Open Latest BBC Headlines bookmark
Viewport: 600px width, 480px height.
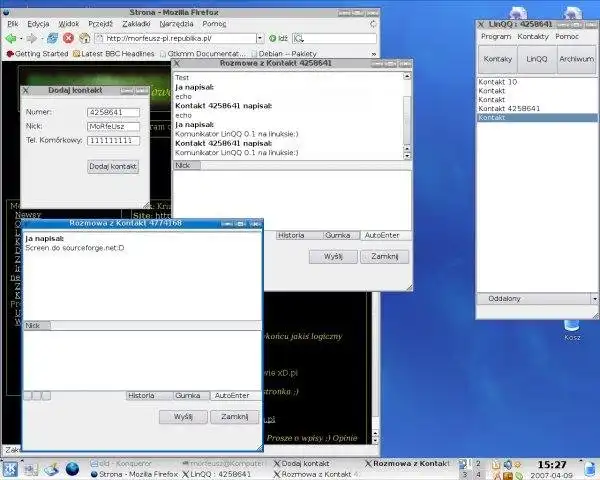(x=114, y=54)
